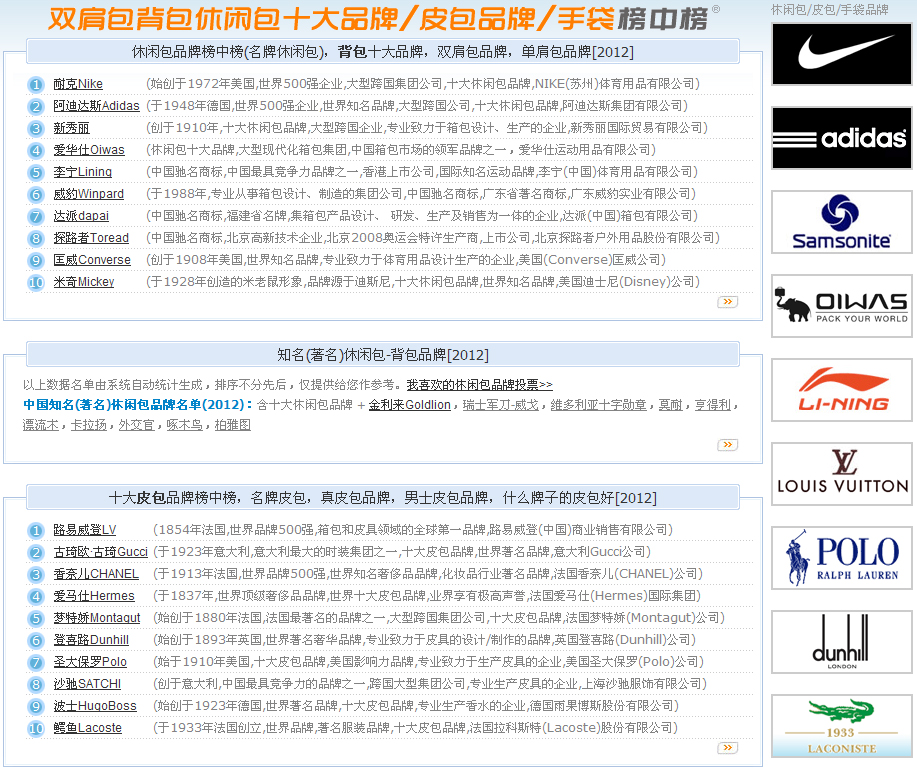Click the 中国知名(著名)休闲包品牌名单(2012) label
Screen dimensions: 917x771
137,405
